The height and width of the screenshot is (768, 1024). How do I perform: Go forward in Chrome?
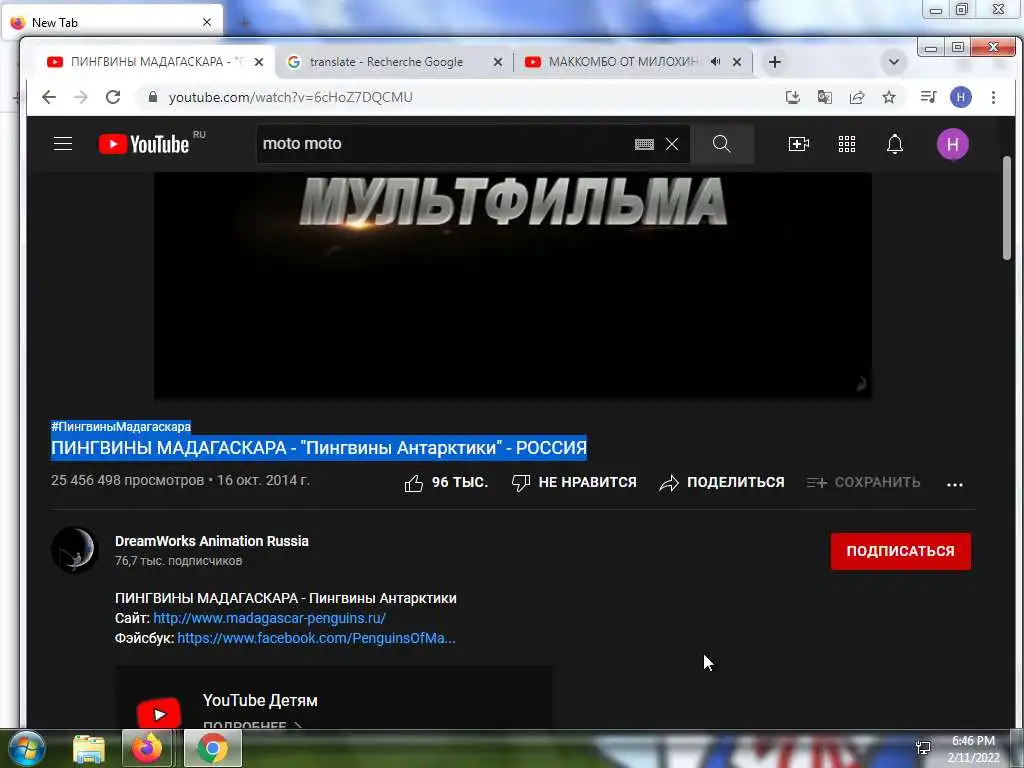tap(81, 97)
